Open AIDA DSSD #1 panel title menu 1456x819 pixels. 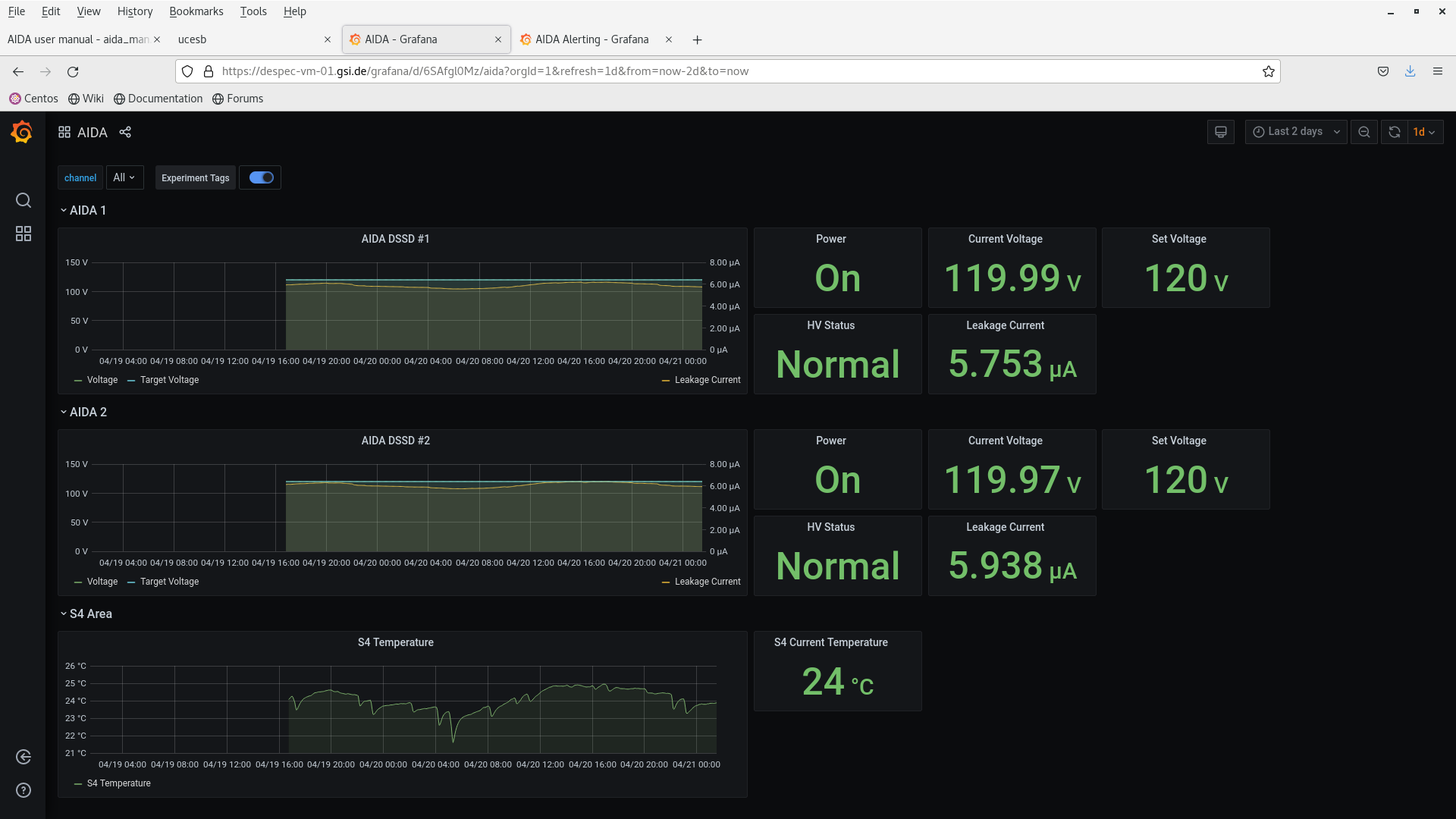click(x=395, y=239)
